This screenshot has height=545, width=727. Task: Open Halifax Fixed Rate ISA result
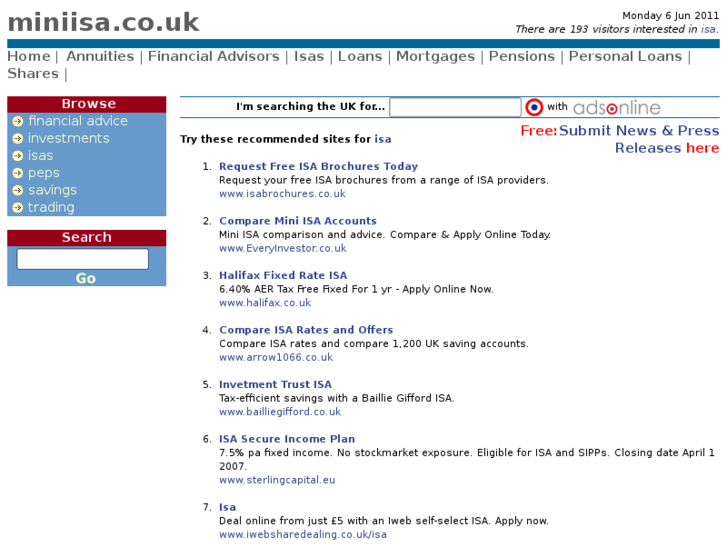(283, 276)
